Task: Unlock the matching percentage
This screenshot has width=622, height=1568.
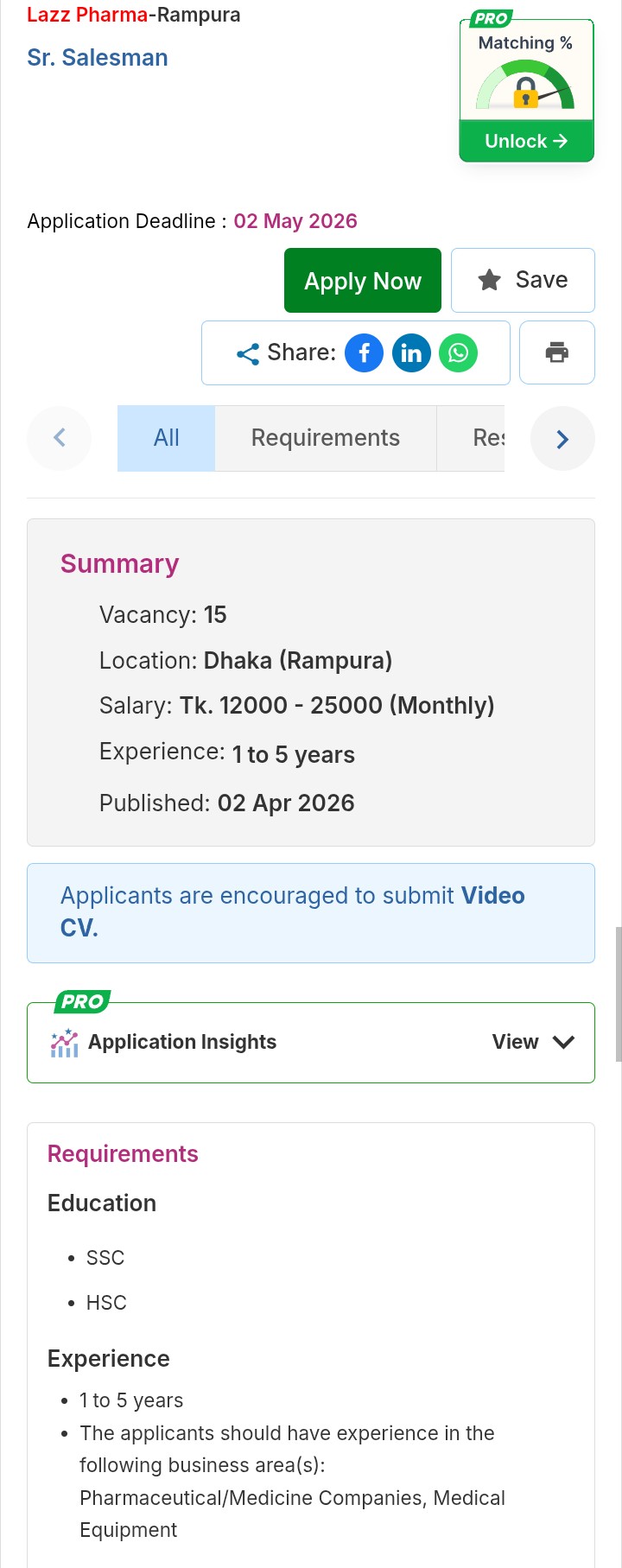Action: [526, 141]
